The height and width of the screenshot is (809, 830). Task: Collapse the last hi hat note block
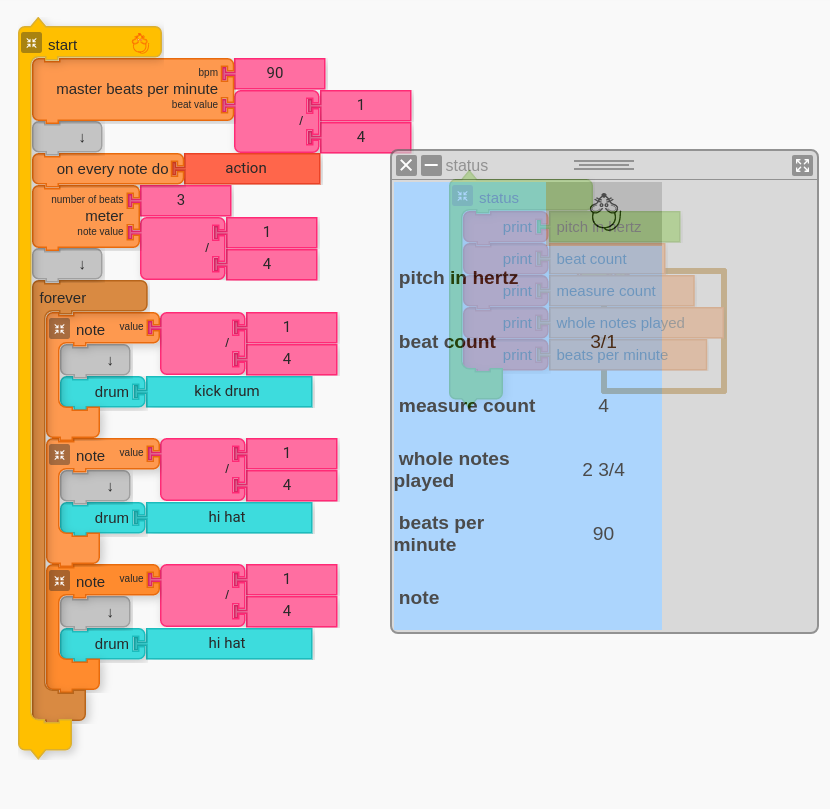(59, 581)
